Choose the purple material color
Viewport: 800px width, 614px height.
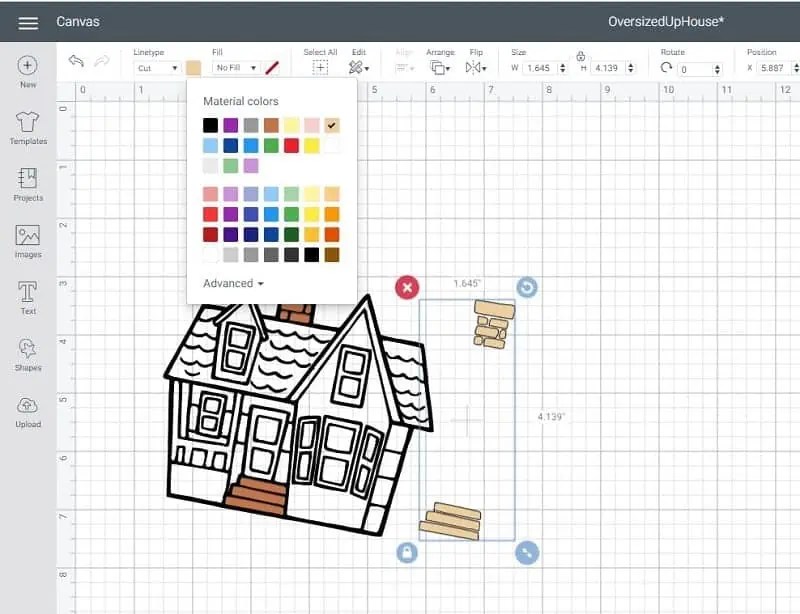pyautogui.click(x=231, y=125)
